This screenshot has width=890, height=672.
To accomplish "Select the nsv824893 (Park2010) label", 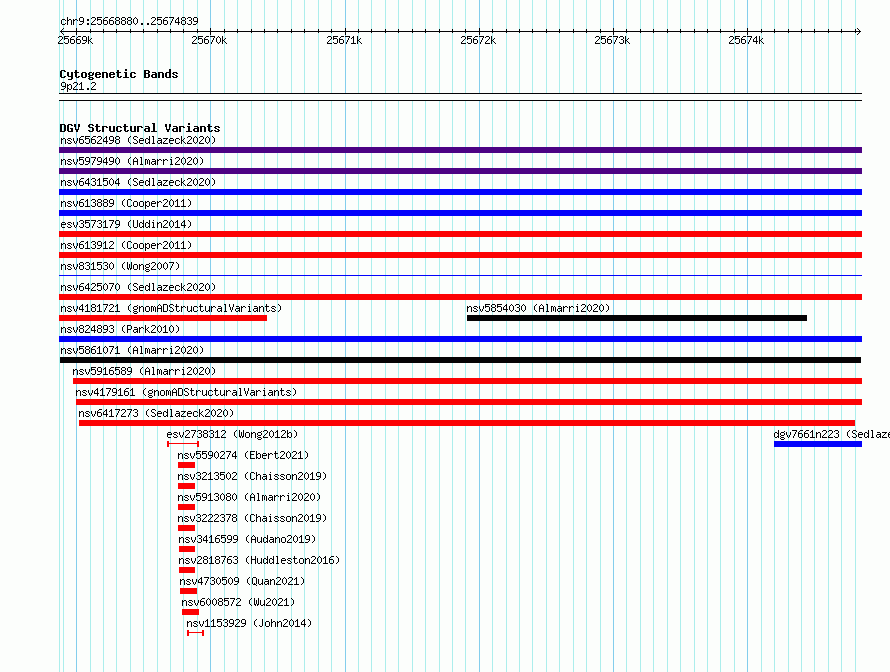I will (x=120, y=329).
